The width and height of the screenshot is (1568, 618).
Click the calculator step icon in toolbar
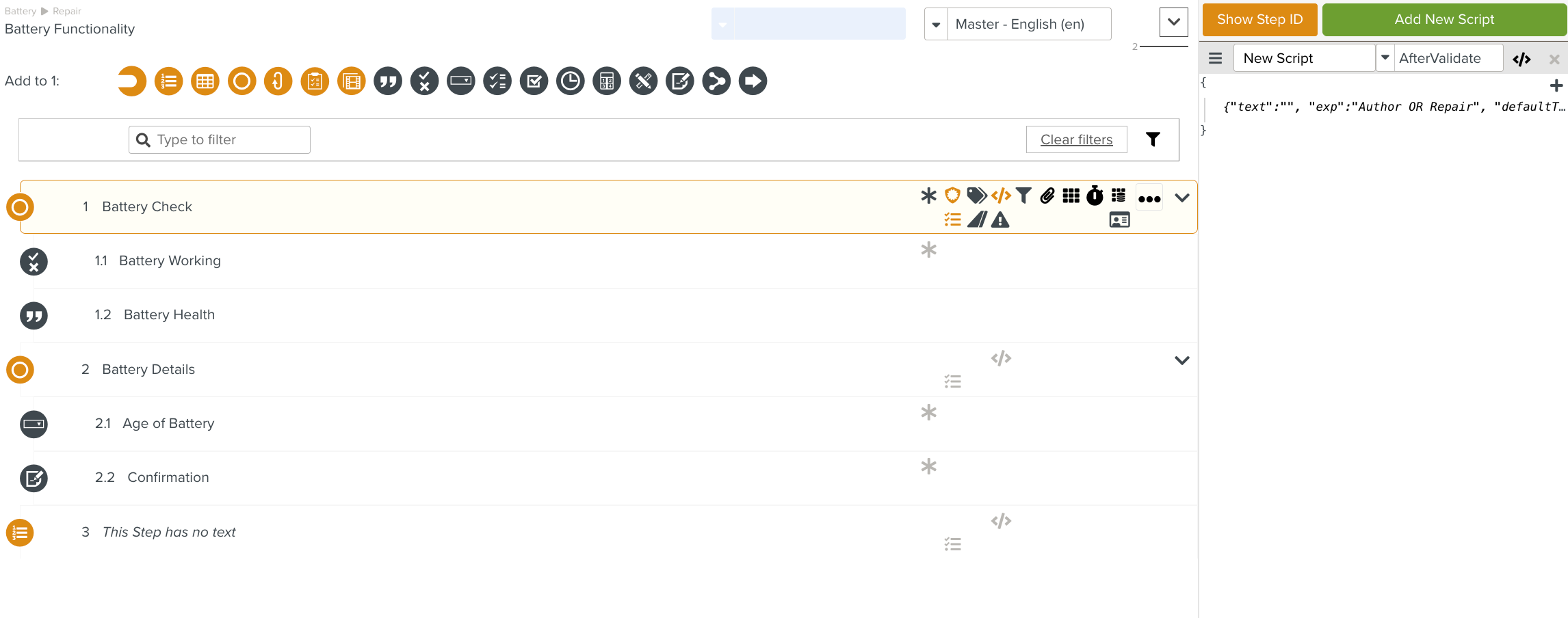(607, 81)
